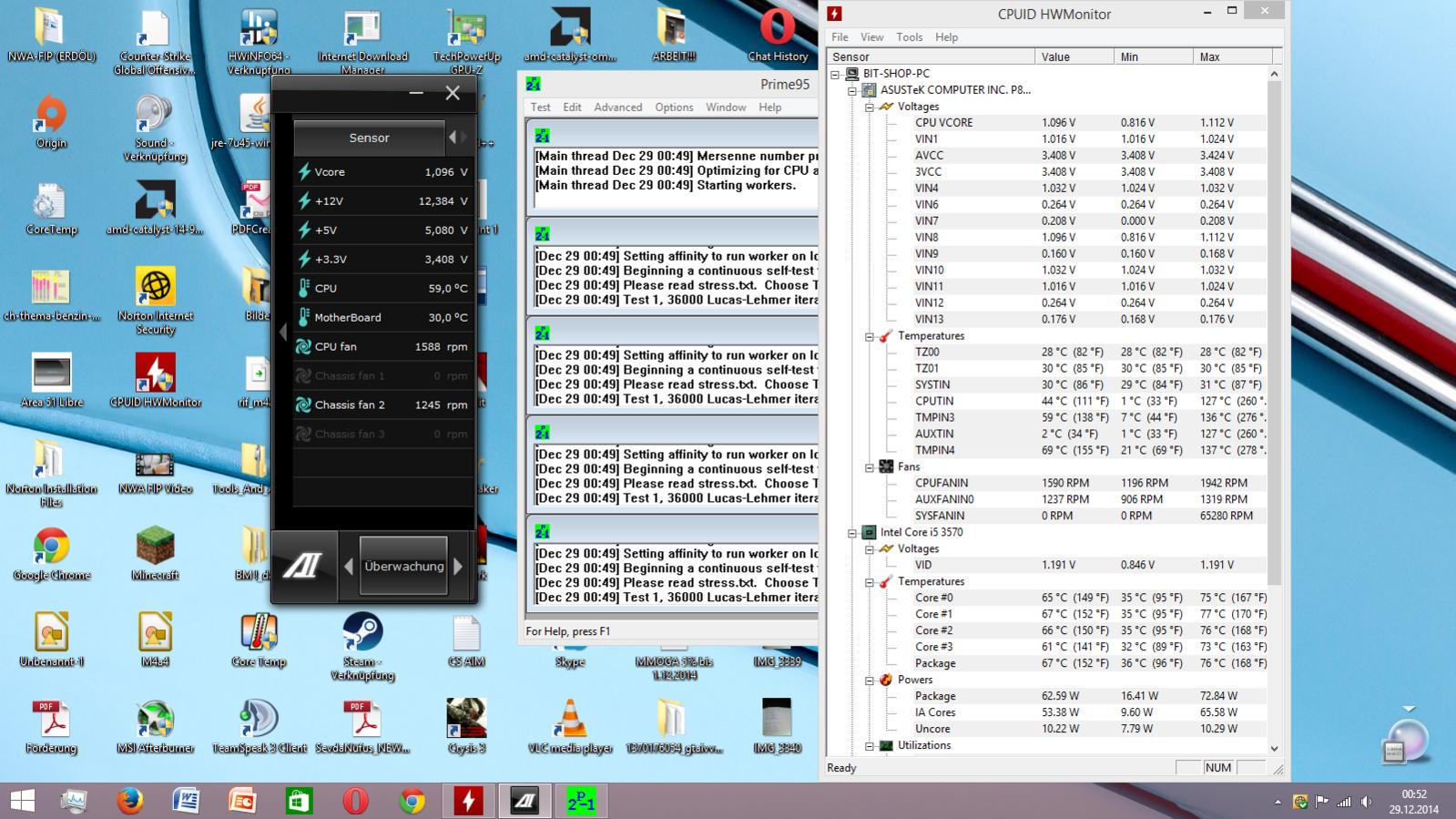Click the ASUS AI Suite logo icon

pos(303,566)
